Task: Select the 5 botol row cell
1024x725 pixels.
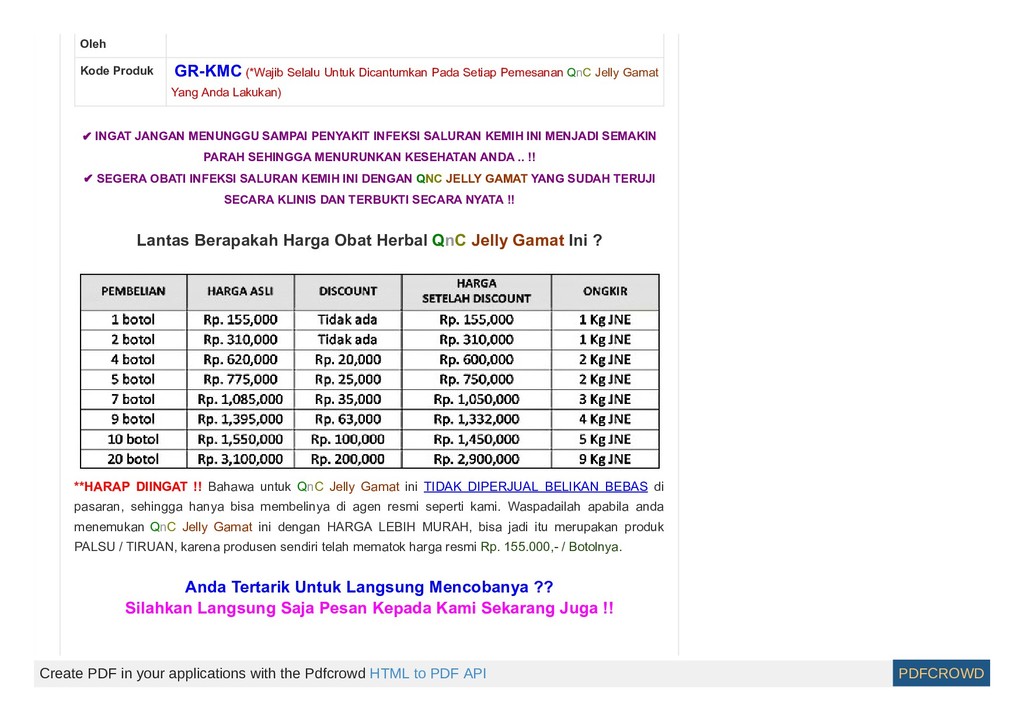Action: pyautogui.click(x=133, y=379)
